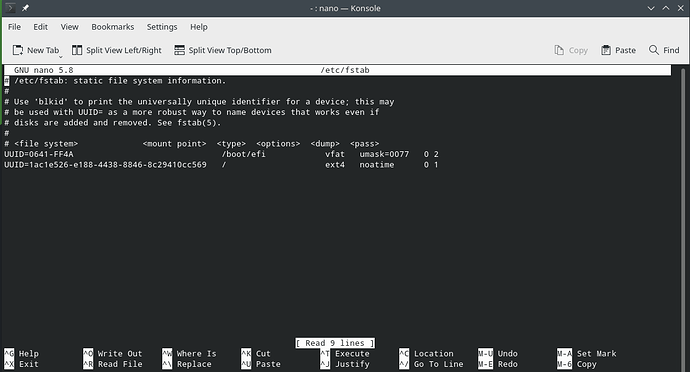The height and width of the screenshot is (372, 690).
Task: Click the New Tab icon in toolbar
Action: click(x=18, y=50)
